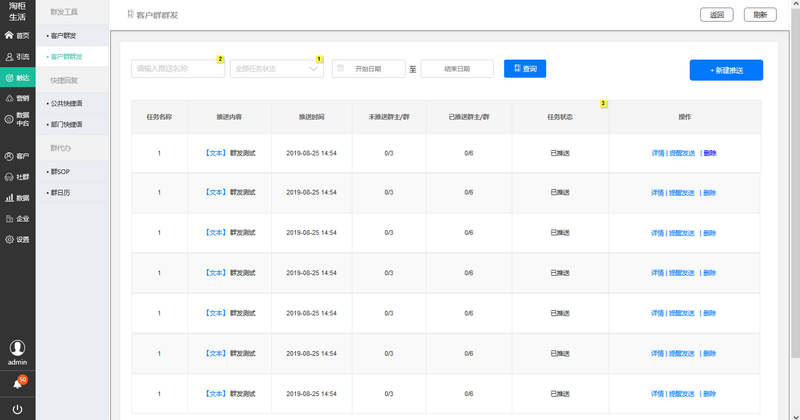The width and height of the screenshot is (800, 420).
Task: Click the 推送时间 column header
Action: click(311, 117)
